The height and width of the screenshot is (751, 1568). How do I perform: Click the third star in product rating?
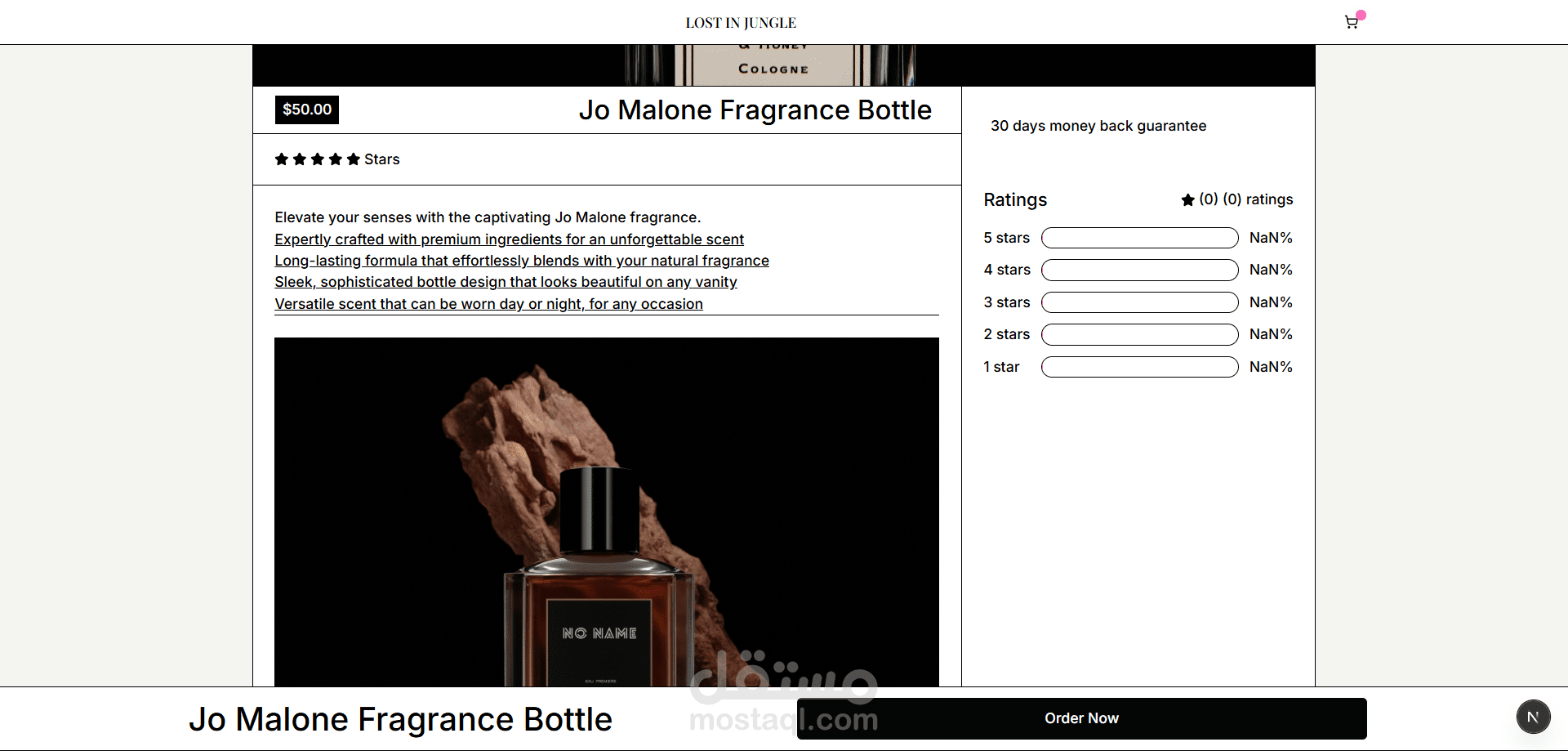tap(318, 159)
